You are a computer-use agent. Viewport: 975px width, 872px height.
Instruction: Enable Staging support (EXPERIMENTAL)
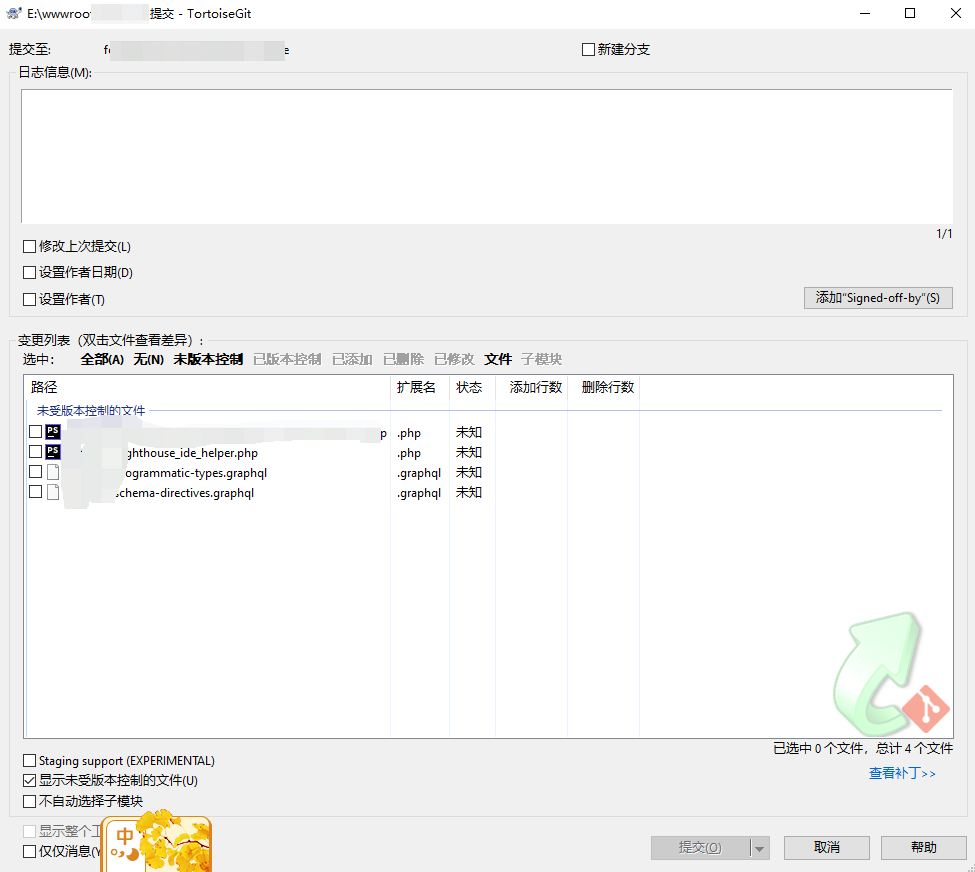(29, 761)
